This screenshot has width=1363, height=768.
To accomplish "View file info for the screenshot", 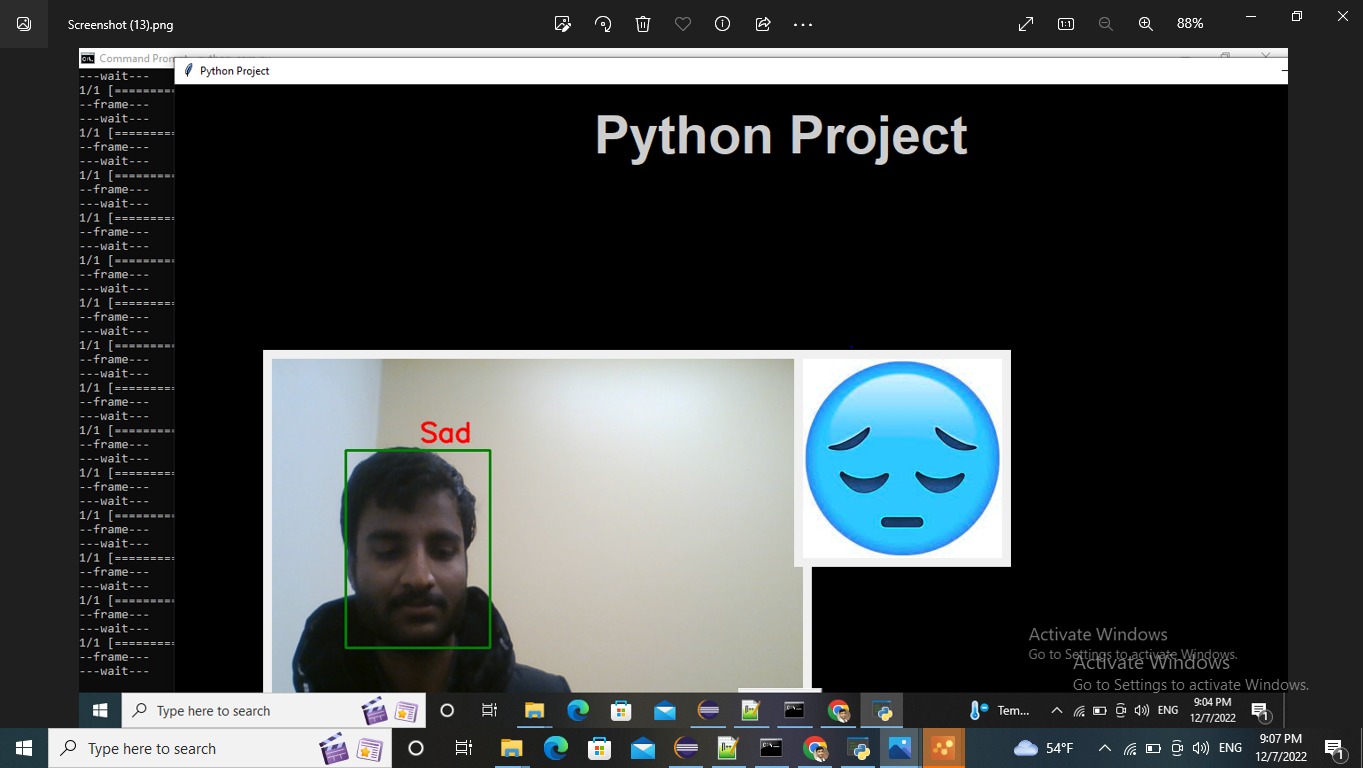I will click(x=722, y=23).
